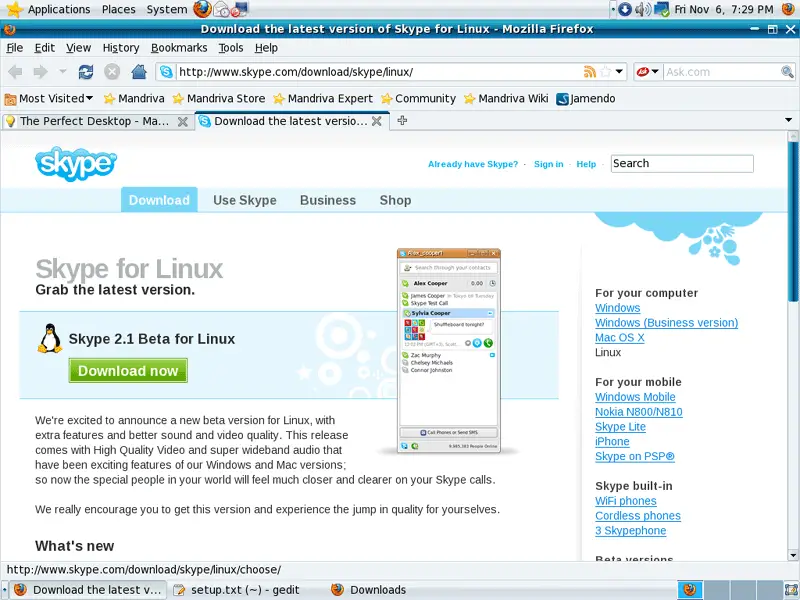The width and height of the screenshot is (800, 600).
Task: Click the search magnifier icon
Action: click(x=787, y=72)
